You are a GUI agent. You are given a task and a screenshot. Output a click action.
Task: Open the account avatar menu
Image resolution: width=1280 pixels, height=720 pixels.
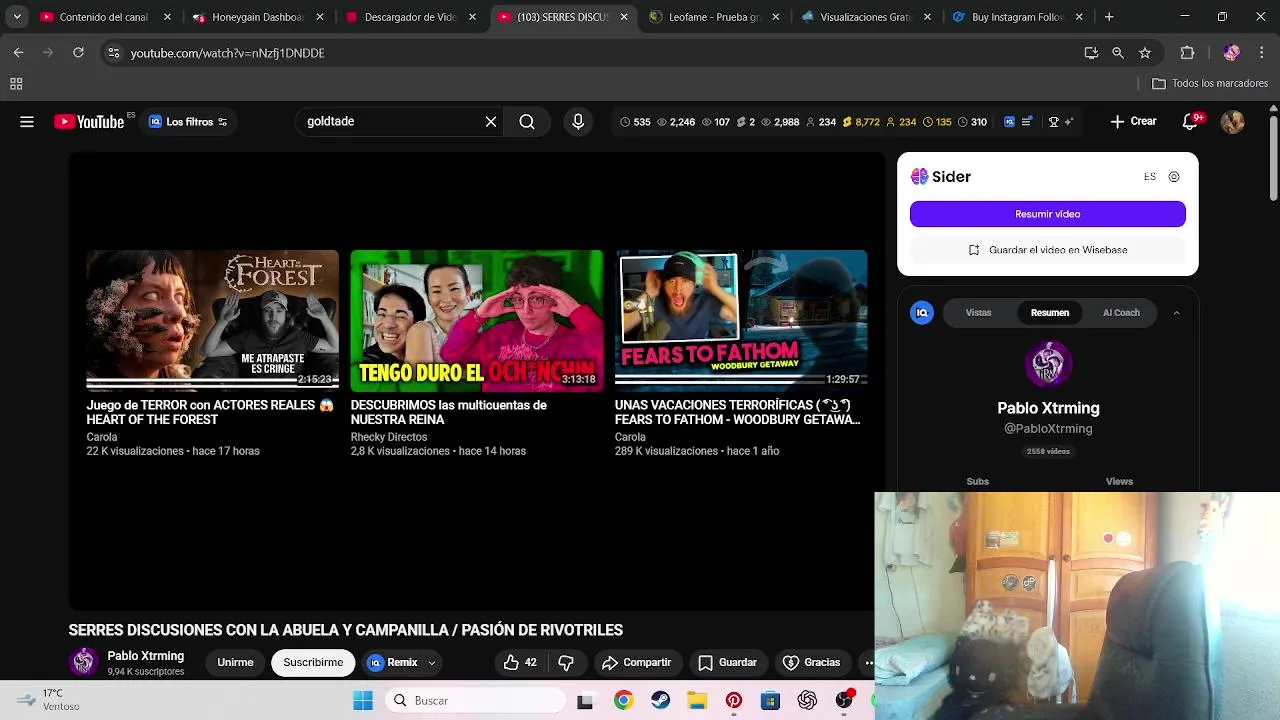pyautogui.click(x=1232, y=122)
